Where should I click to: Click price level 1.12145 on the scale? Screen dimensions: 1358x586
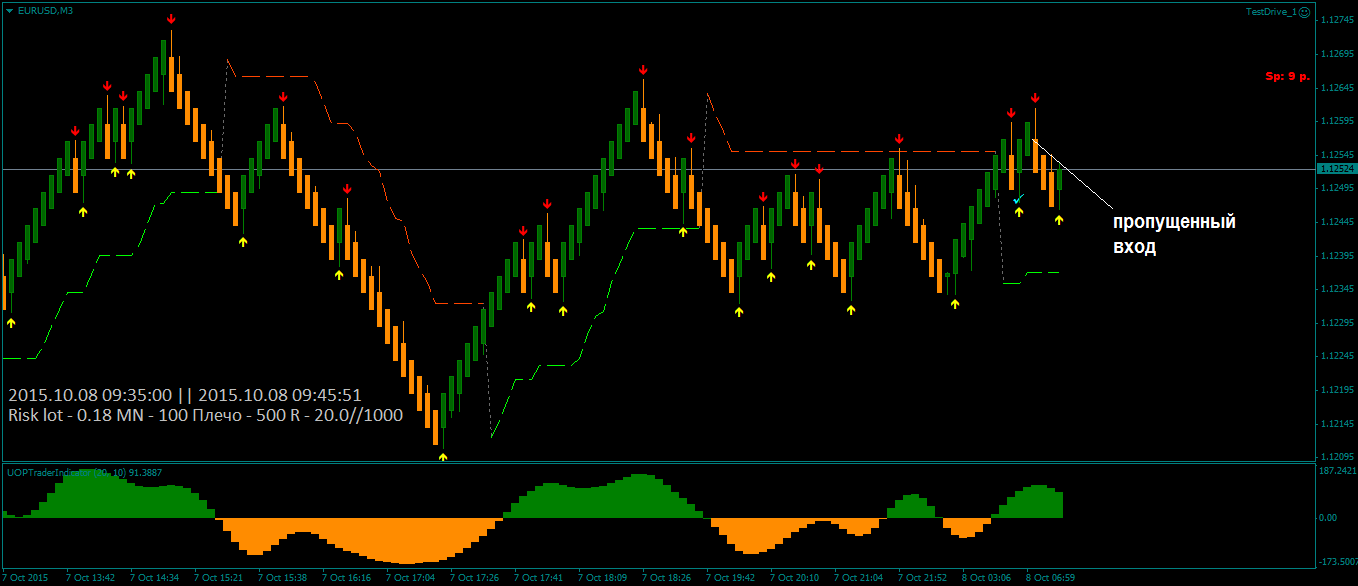(1337, 424)
